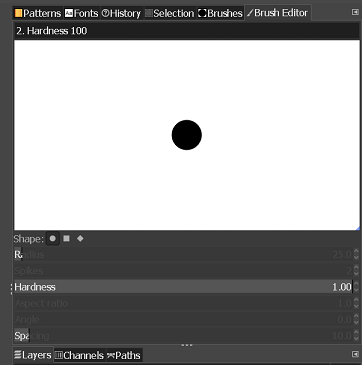The image size is (362, 365).
Task: Open the Paths tab
Action: pos(124,355)
